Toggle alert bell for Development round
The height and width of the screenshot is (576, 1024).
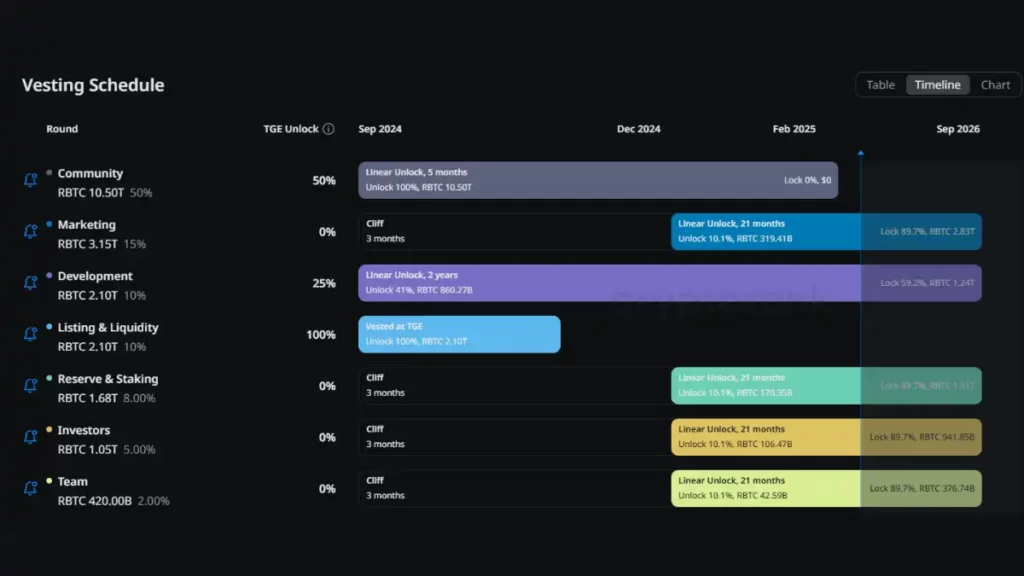point(30,283)
